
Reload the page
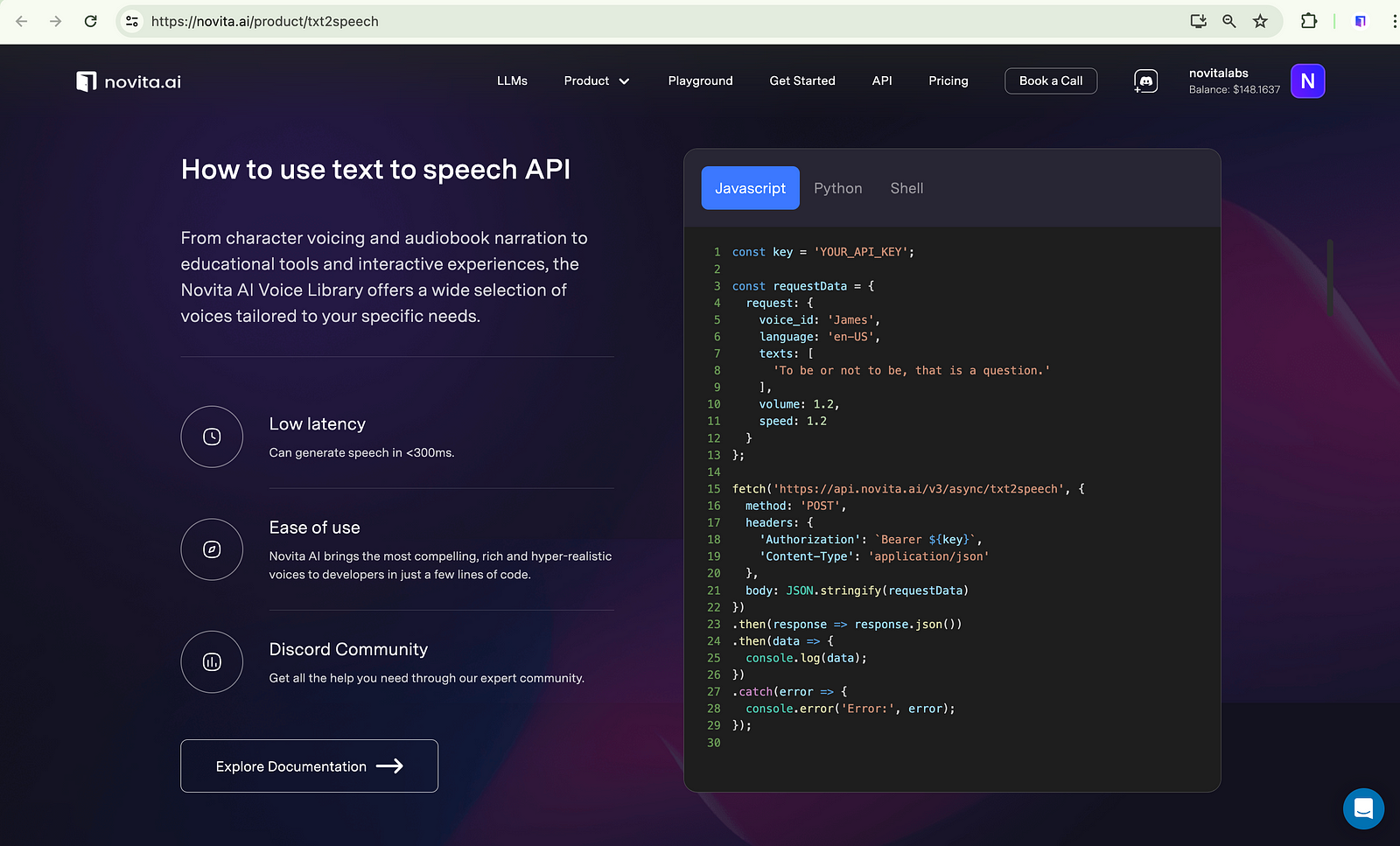pyautogui.click(x=90, y=21)
